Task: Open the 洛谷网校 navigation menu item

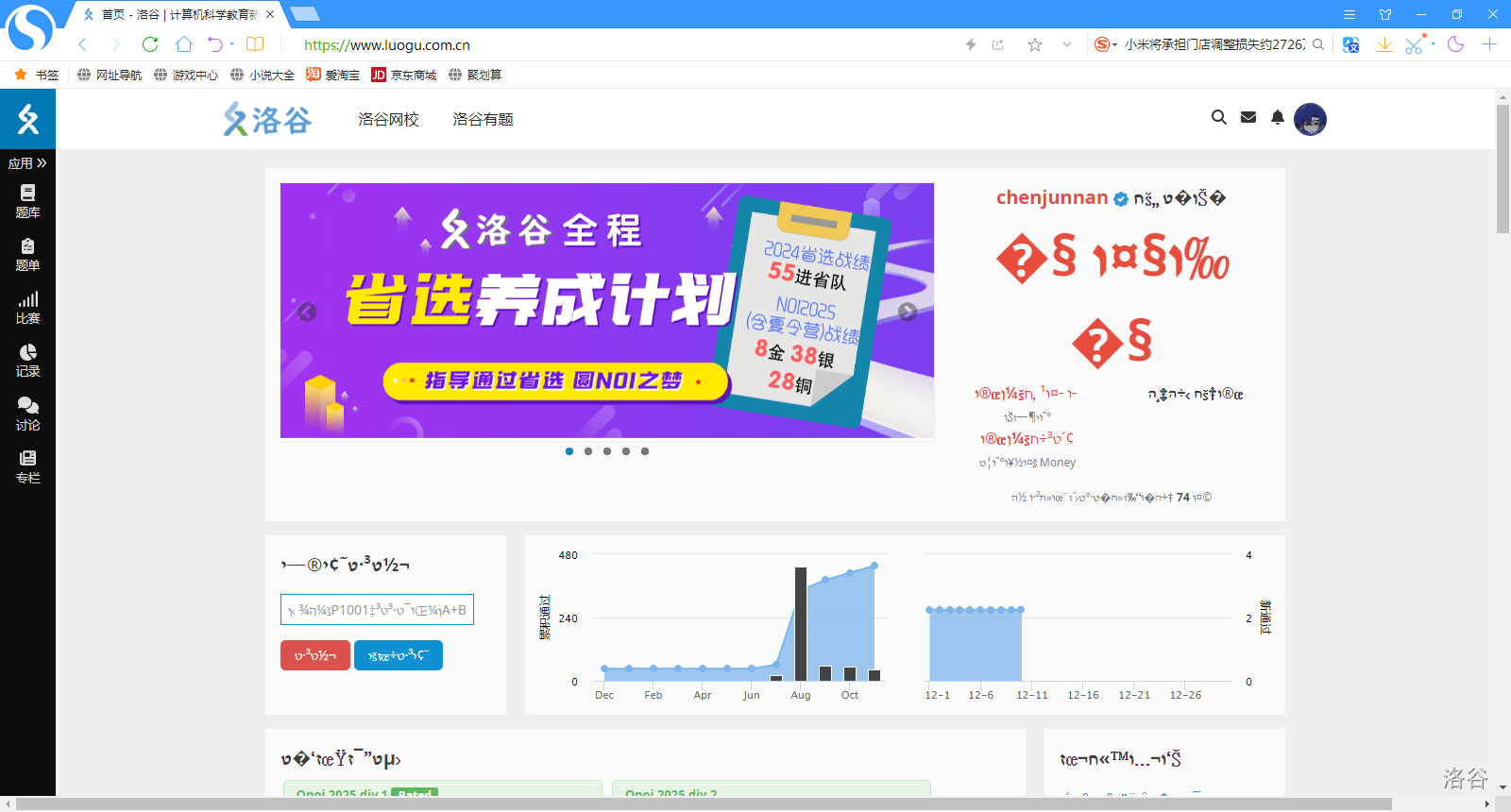Action: 388,119
